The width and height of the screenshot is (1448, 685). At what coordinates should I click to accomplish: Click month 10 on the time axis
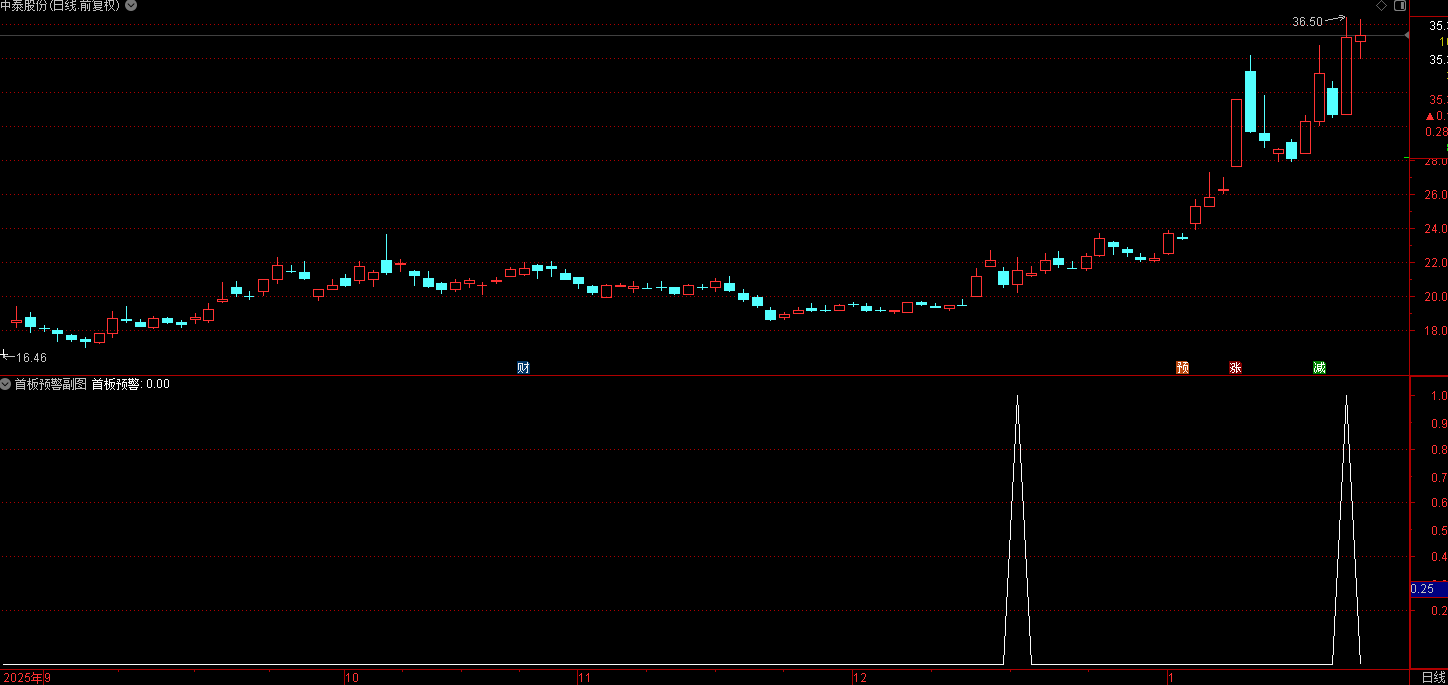coord(352,678)
